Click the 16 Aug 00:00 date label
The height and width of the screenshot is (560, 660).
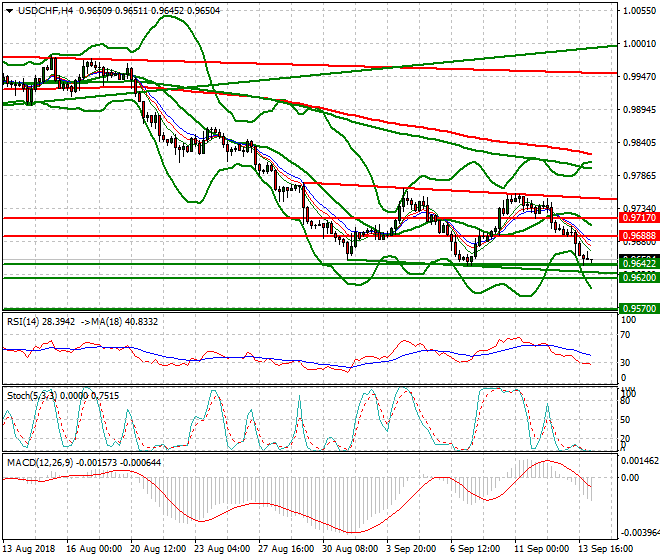point(94,549)
